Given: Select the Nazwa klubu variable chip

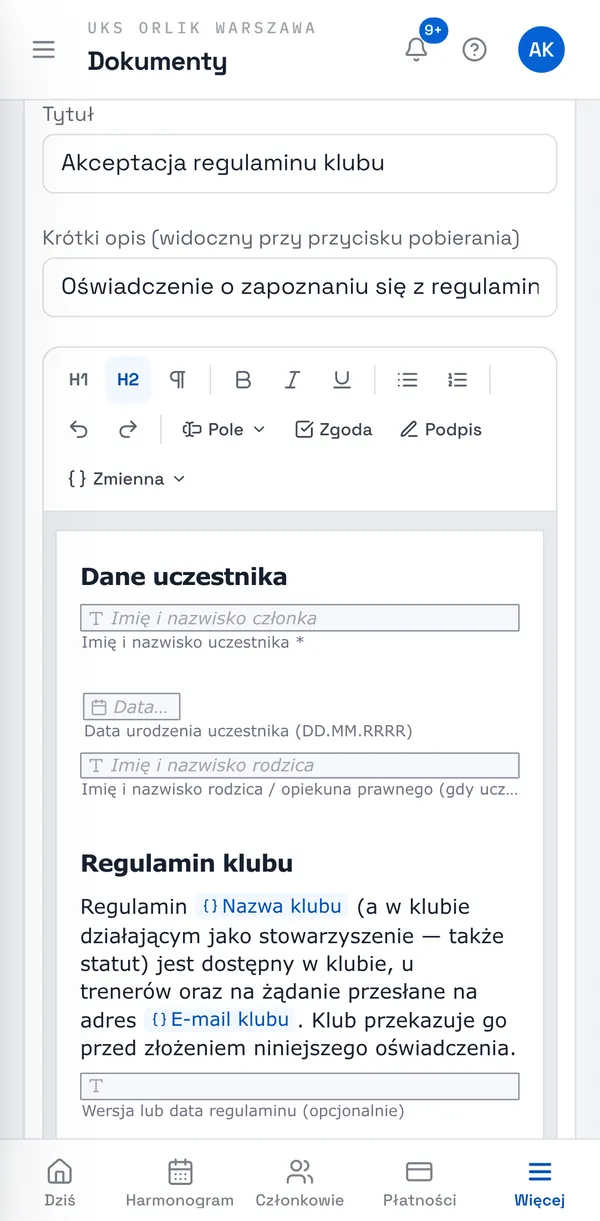Looking at the screenshot, I should point(272,906).
